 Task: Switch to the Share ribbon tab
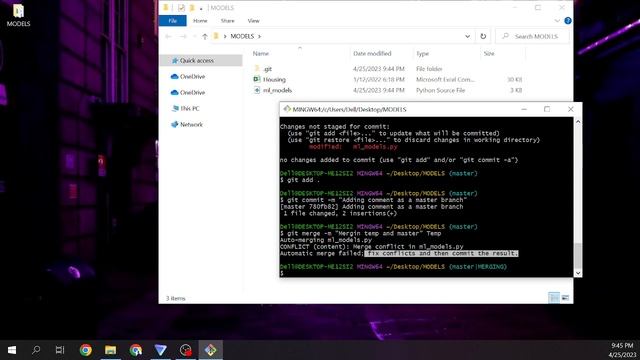[227, 21]
